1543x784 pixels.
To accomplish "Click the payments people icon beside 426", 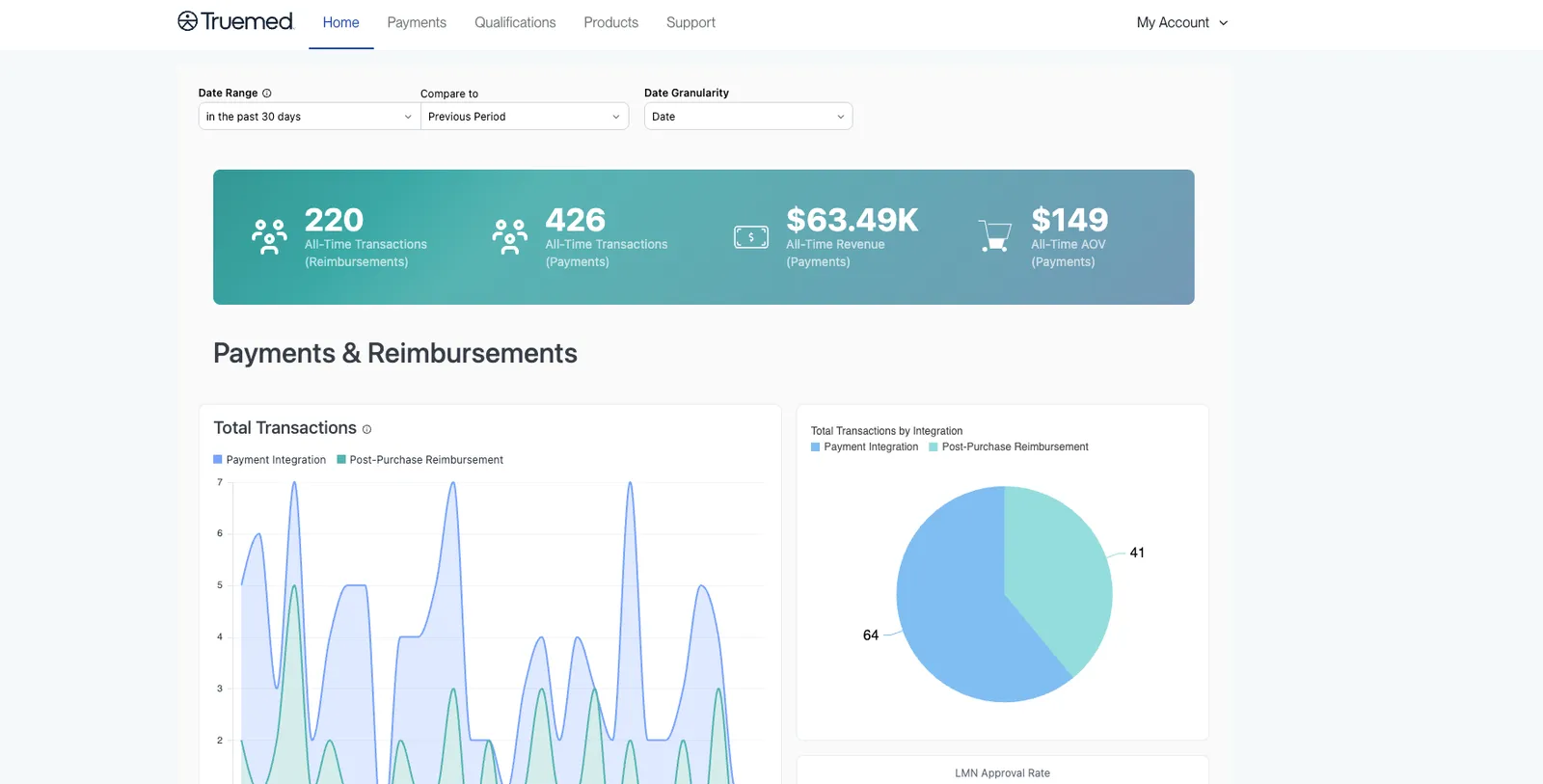I will pyautogui.click(x=510, y=236).
